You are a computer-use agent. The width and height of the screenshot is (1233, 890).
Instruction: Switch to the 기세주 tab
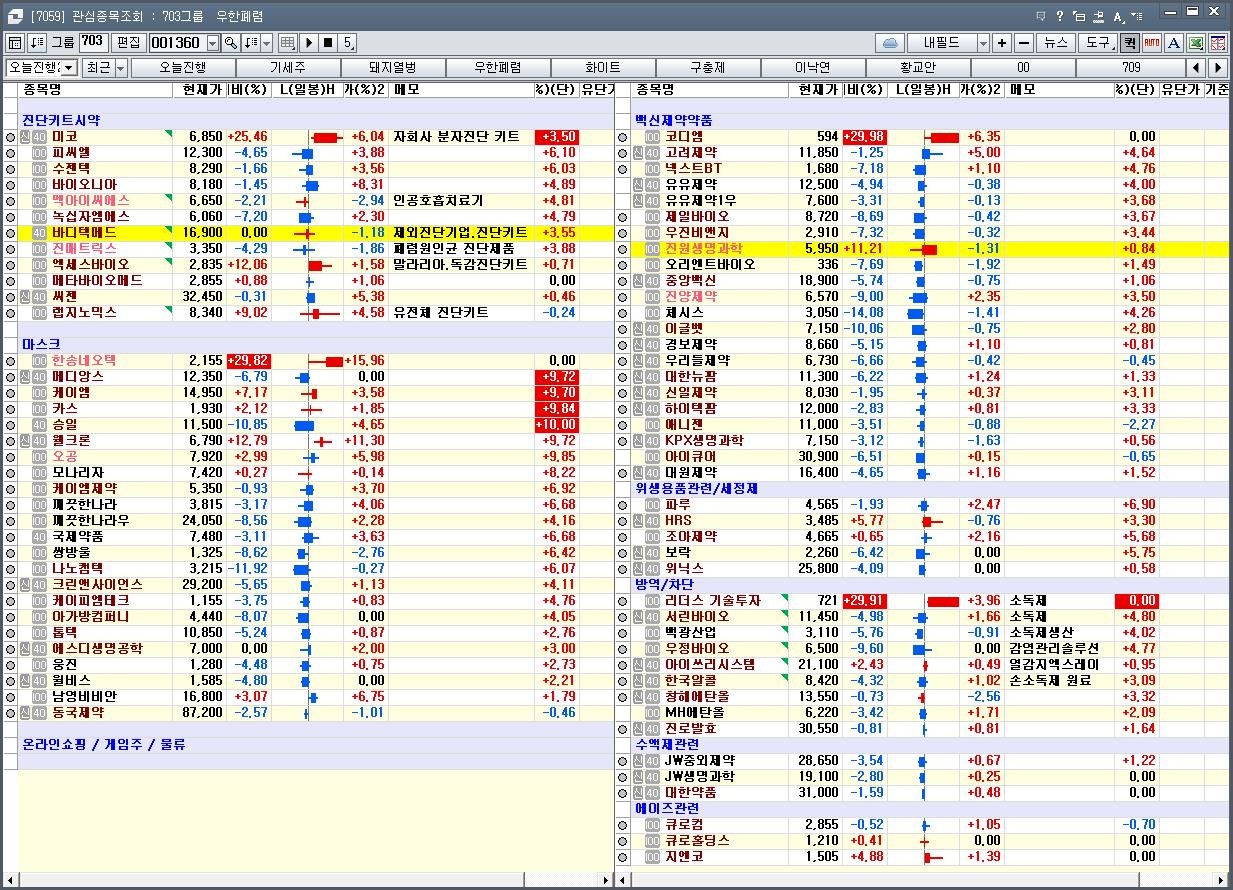click(x=288, y=67)
